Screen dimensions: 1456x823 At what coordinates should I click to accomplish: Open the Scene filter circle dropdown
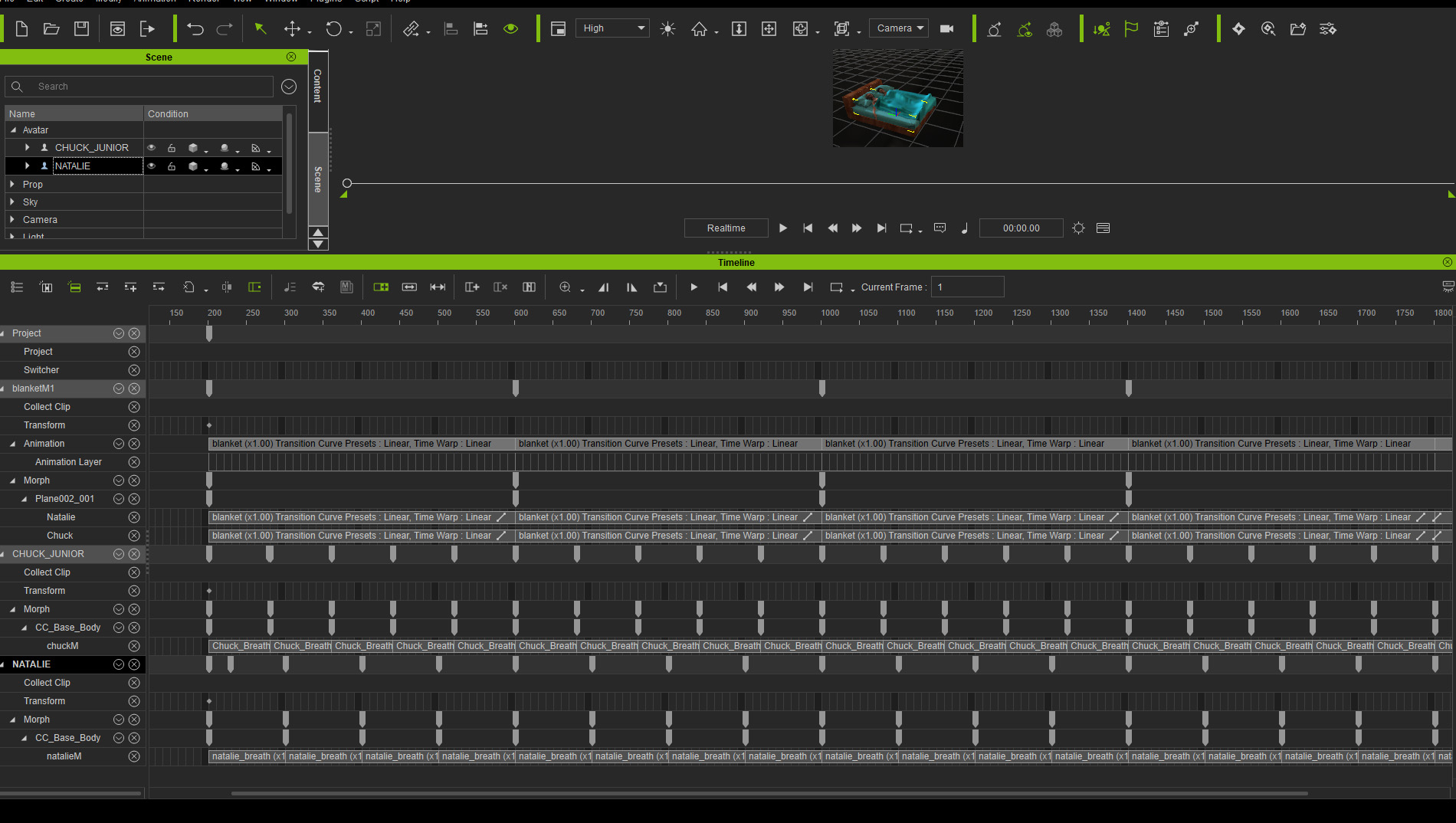click(289, 87)
